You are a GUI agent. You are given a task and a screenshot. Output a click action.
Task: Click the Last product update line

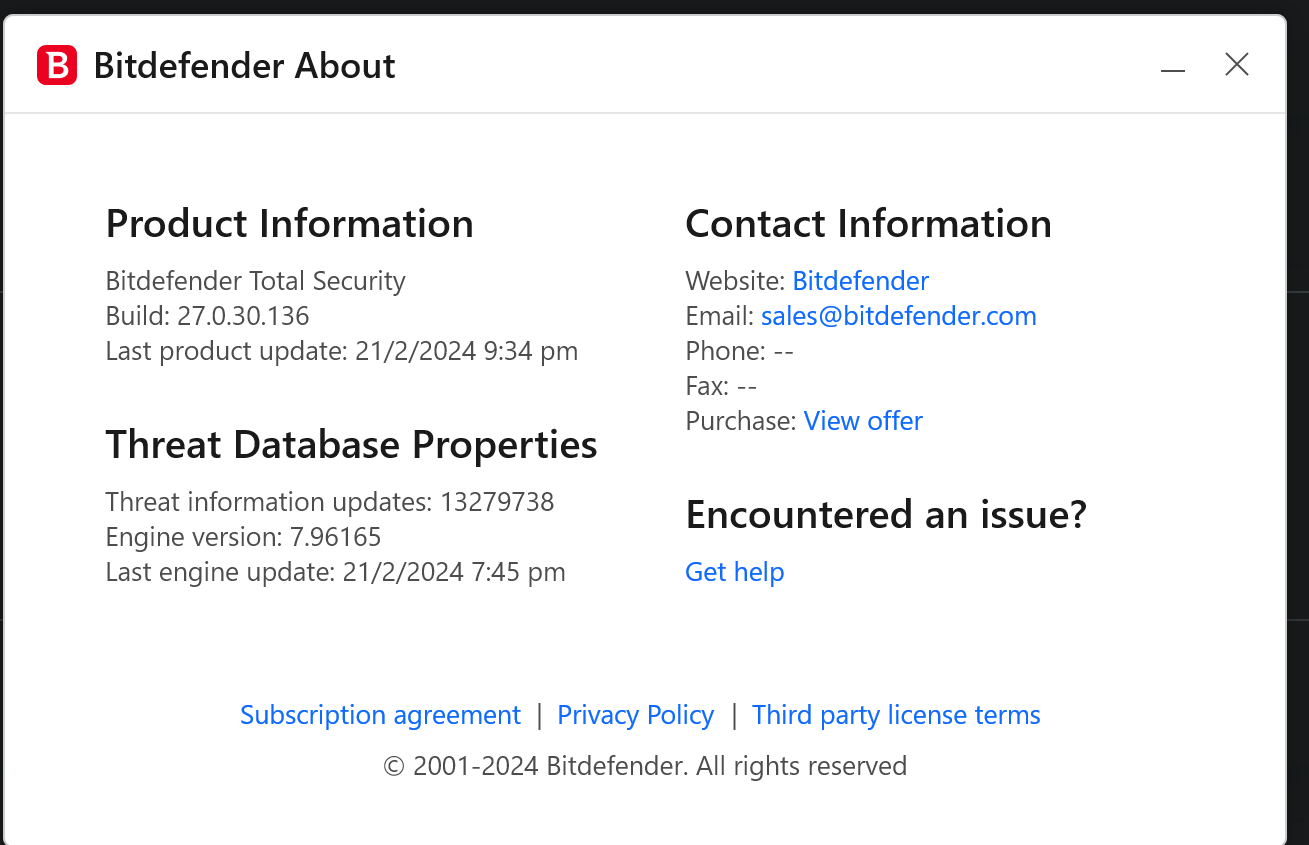(341, 351)
